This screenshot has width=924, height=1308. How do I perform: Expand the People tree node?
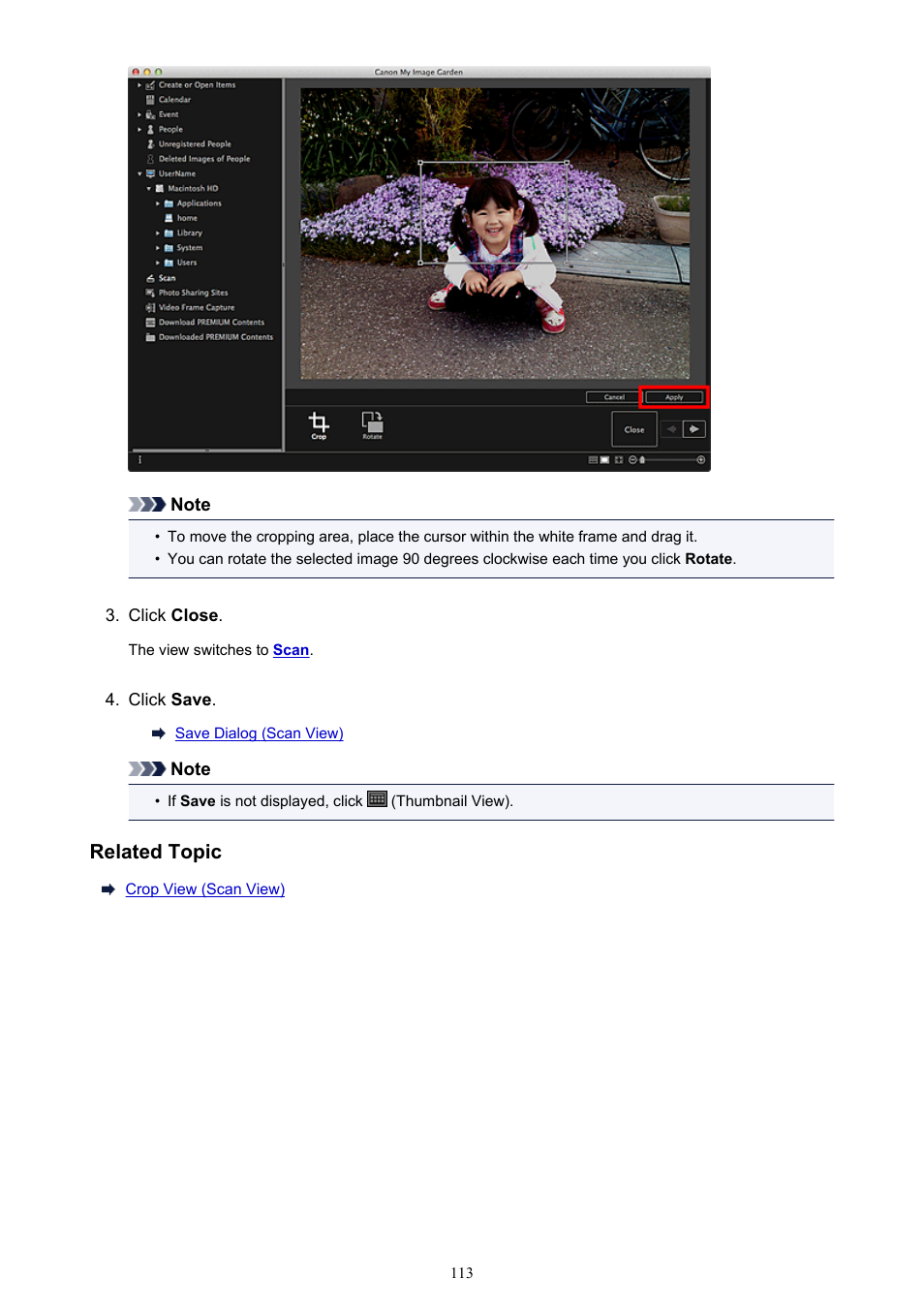[139, 129]
